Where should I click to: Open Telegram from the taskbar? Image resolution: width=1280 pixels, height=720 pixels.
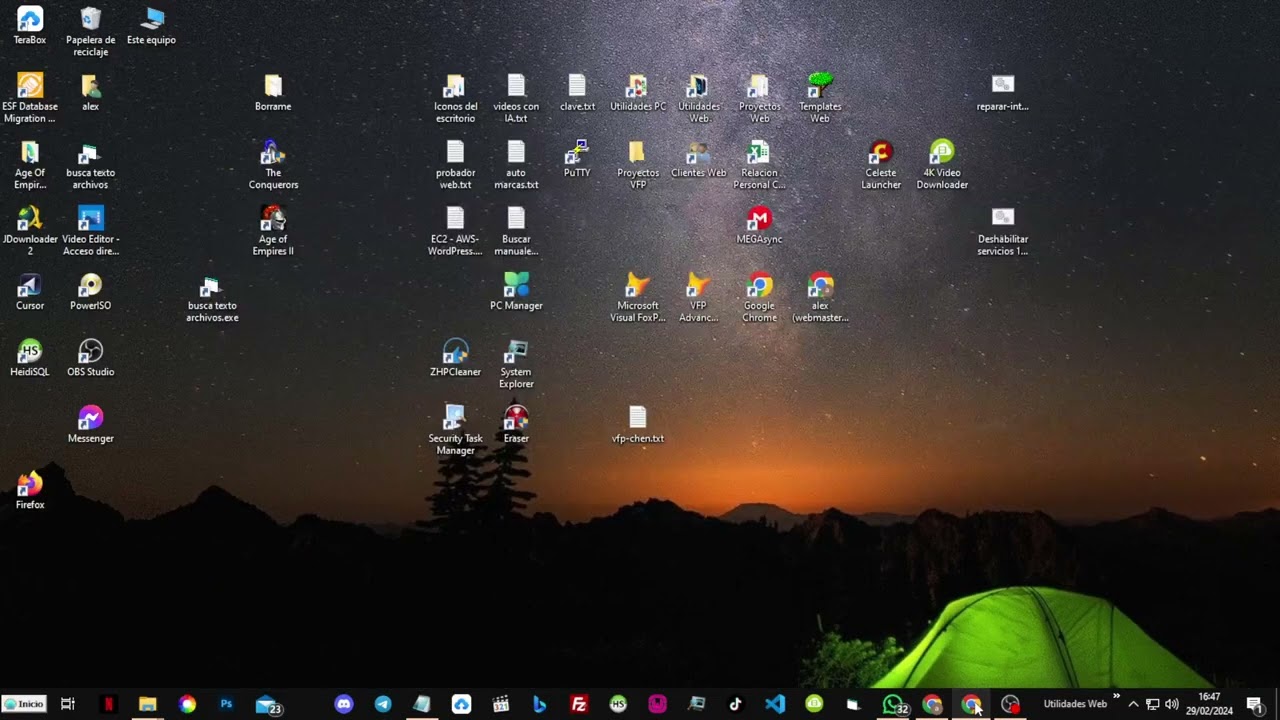click(x=383, y=704)
